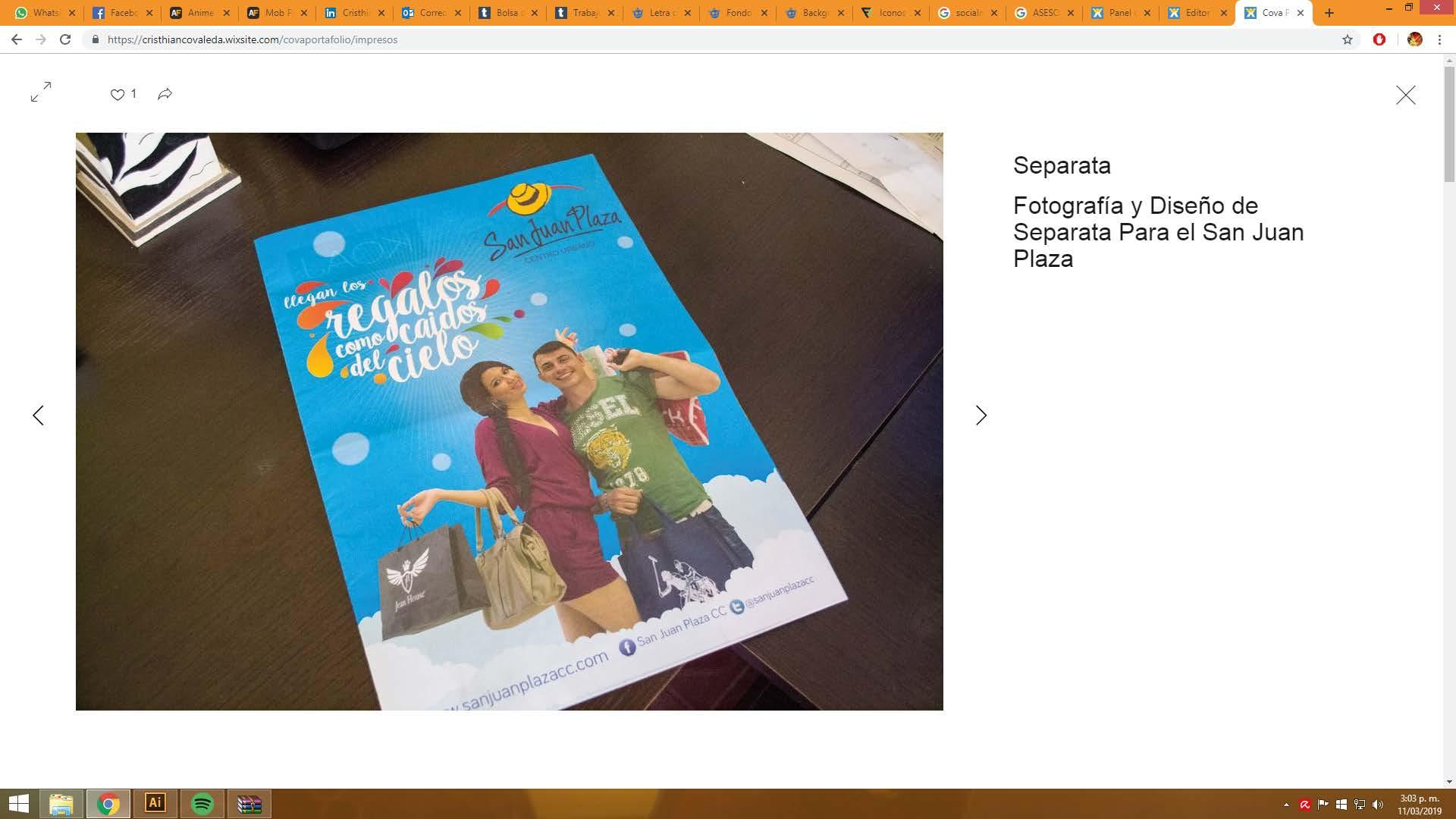
Task: Open WinRAR from the taskbar
Action: [249, 804]
